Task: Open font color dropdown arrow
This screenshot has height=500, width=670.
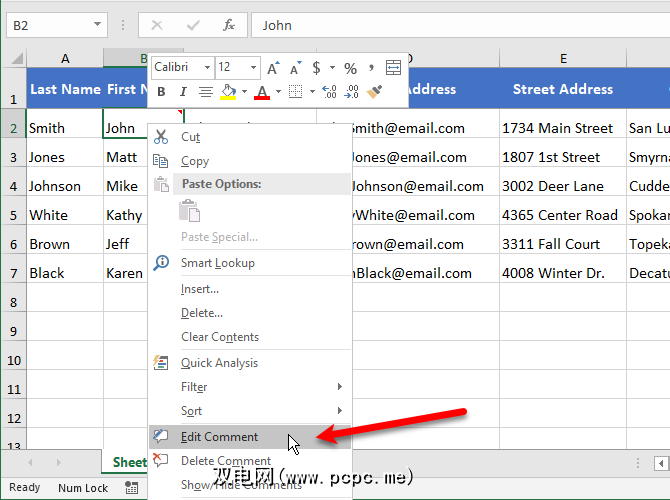Action: [x=278, y=91]
